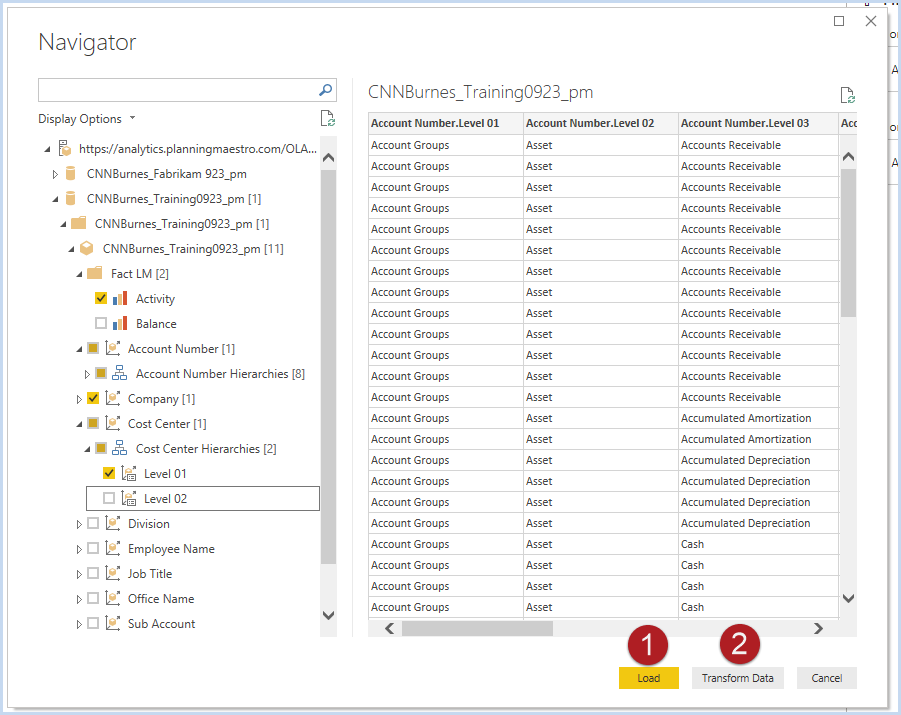Click tree panel scrollbar up arrow
This screenshot has height=715, width=901.
pos(328,157)
